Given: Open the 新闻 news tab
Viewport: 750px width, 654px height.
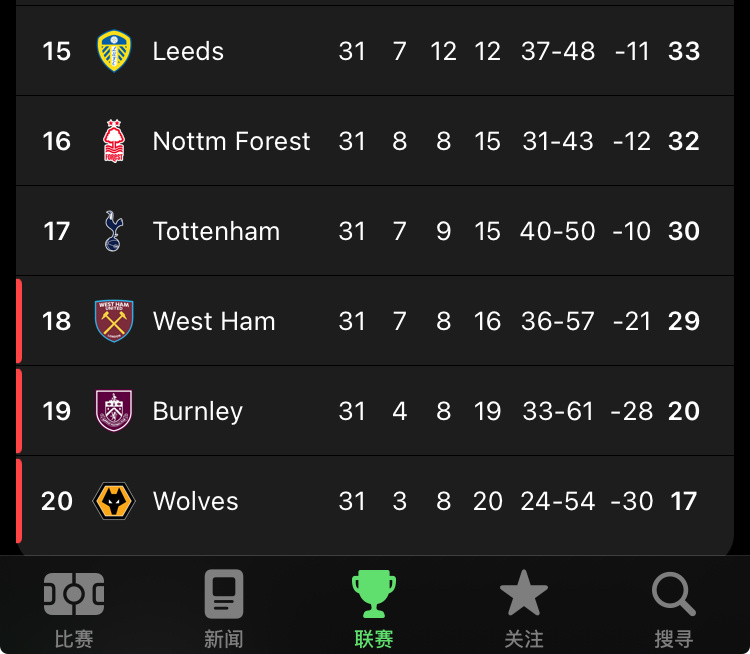Looking at the screenshot, I should [x=224, y=609].
